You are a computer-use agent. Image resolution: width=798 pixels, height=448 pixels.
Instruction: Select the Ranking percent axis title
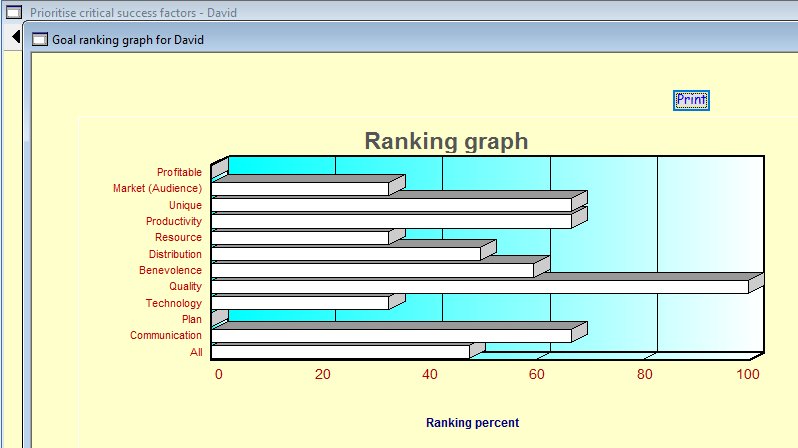(472, 423)
